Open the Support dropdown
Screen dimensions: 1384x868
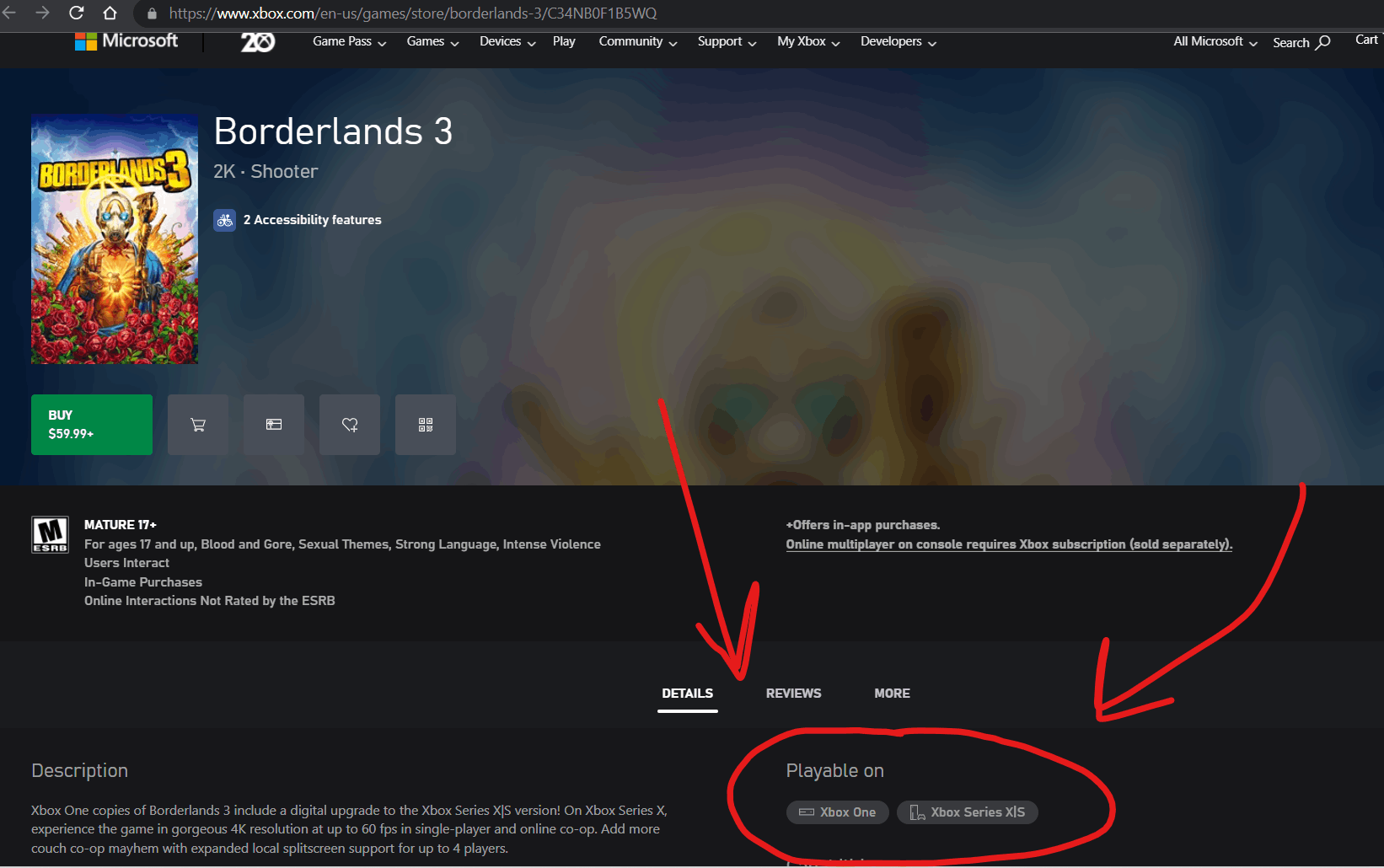click(x=727, y=41)
